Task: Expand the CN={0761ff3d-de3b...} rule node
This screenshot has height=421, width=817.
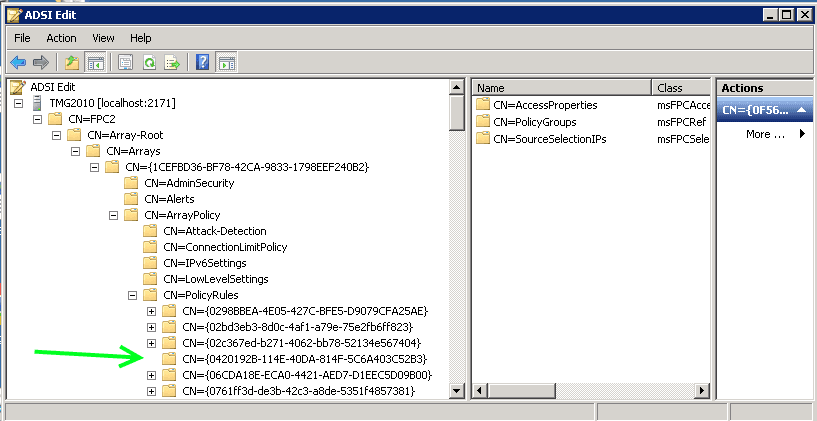Action: [x=152, y=391]
